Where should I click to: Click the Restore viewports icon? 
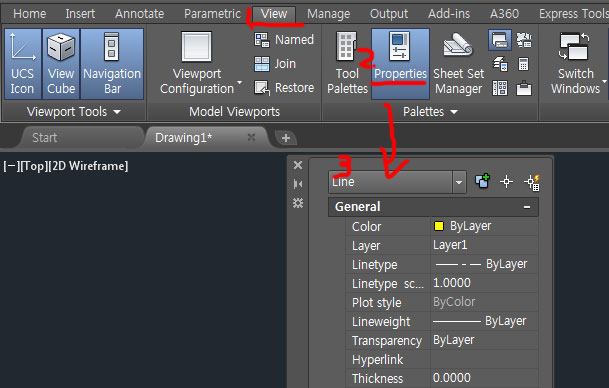click(262, 88)
